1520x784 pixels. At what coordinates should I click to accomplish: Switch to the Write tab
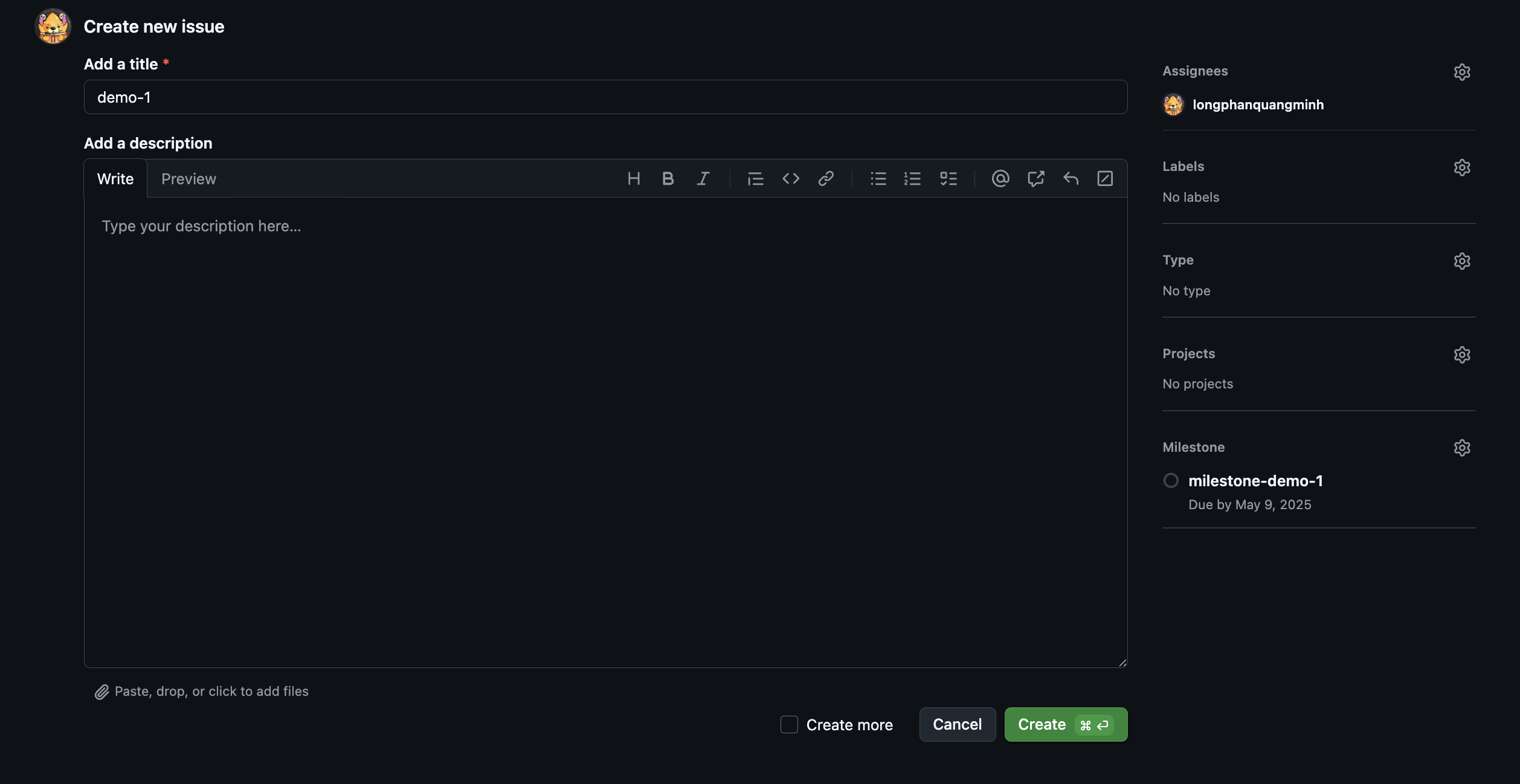[x=115, y=178]
